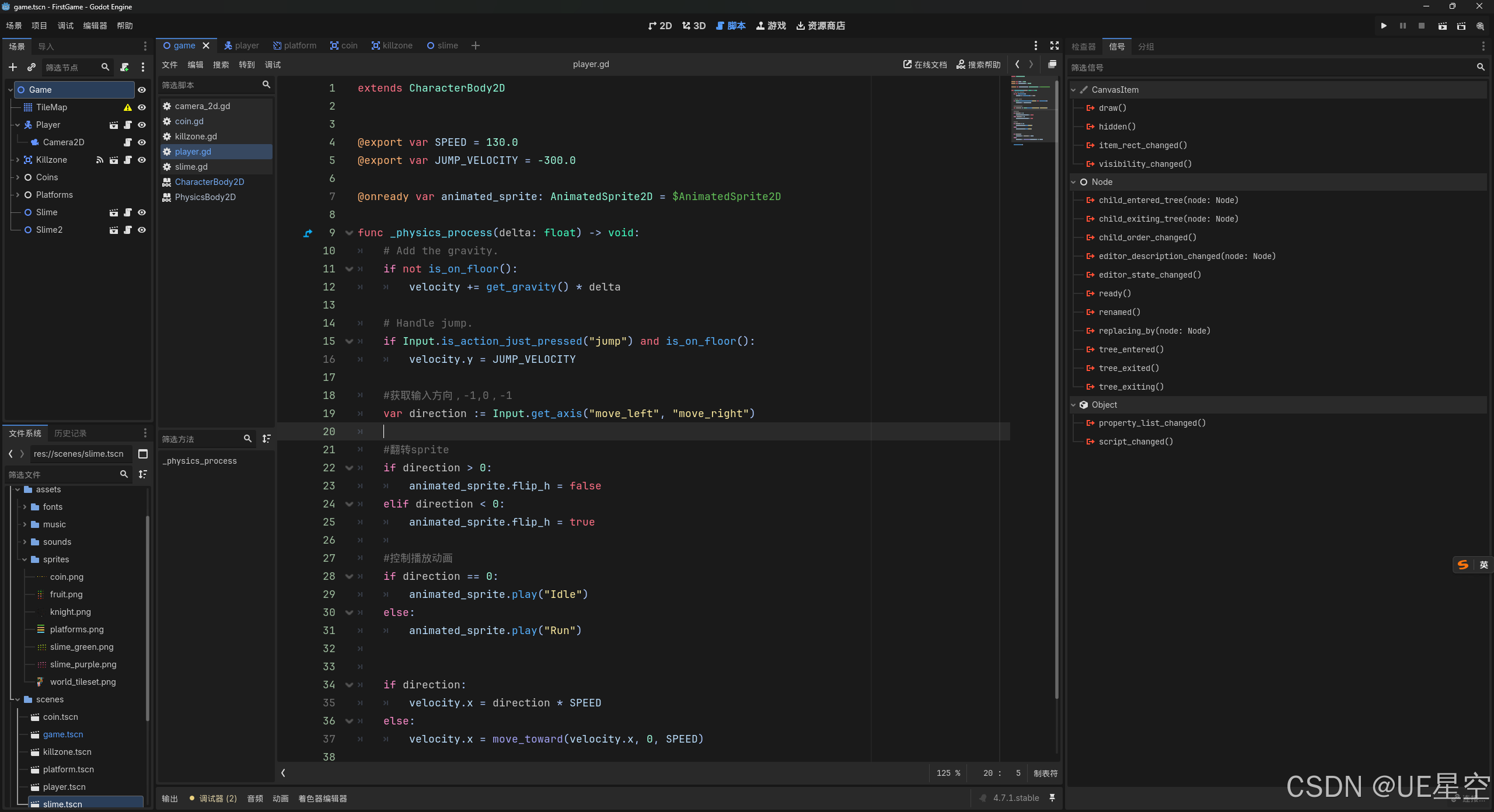Click the 4.7.1.stable version label
This screenshot has height=812, width=1494.
coord(1016,798)
